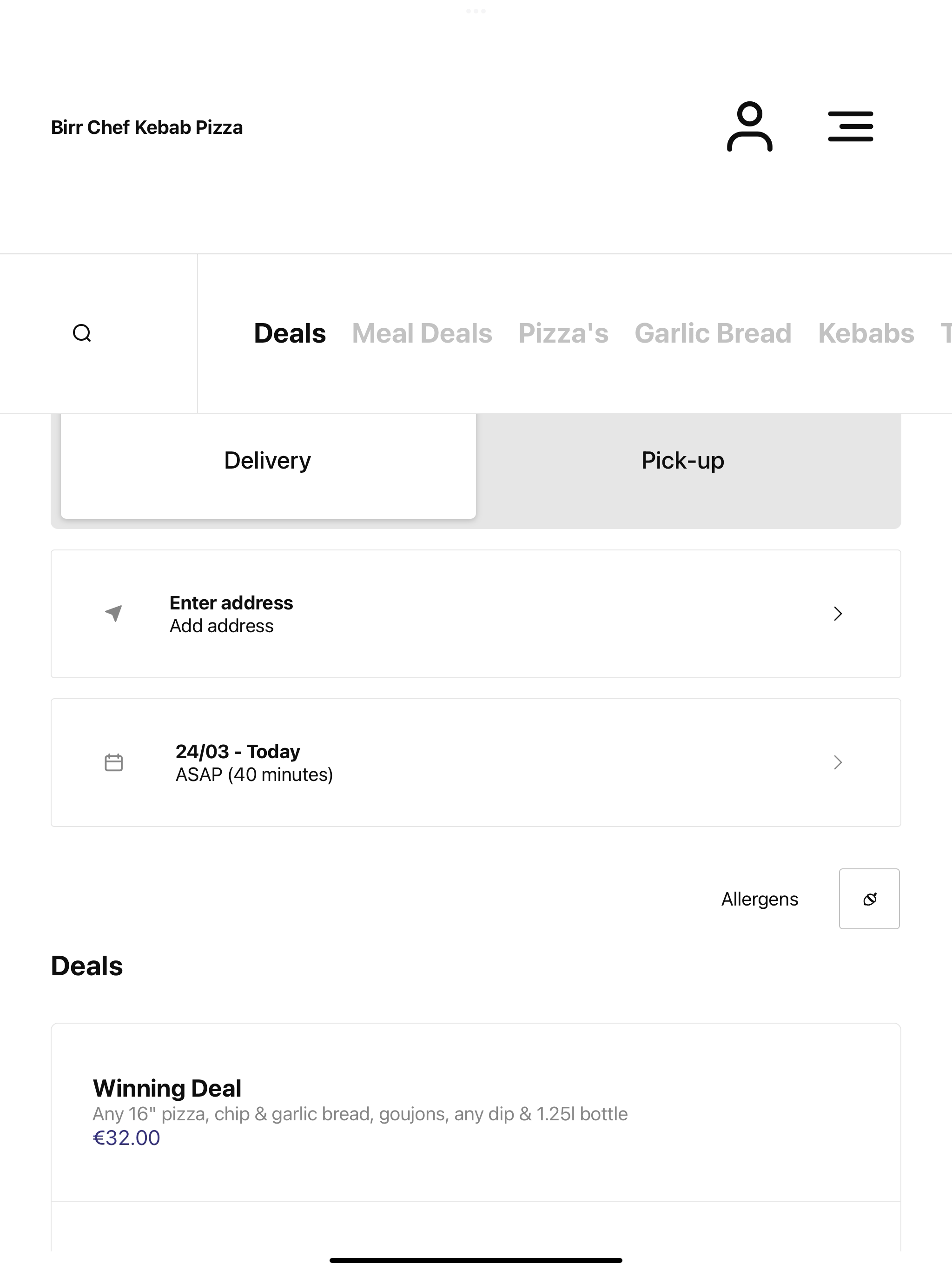The image size is (952, 1270).
Task: Click the location arrow icon
Action: coord(114,613)
